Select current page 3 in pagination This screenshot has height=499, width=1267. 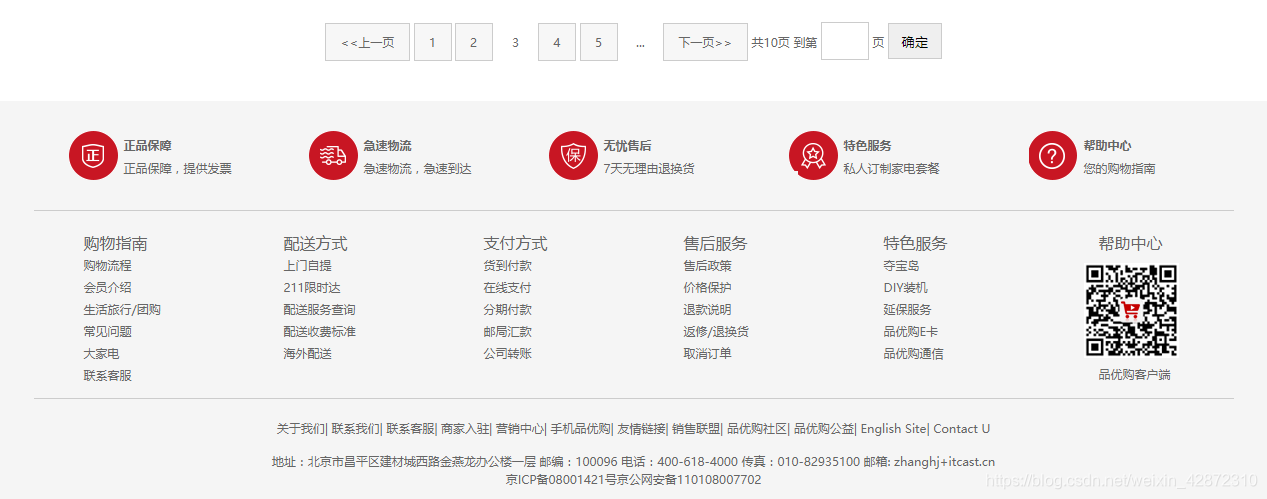[515, 42]
